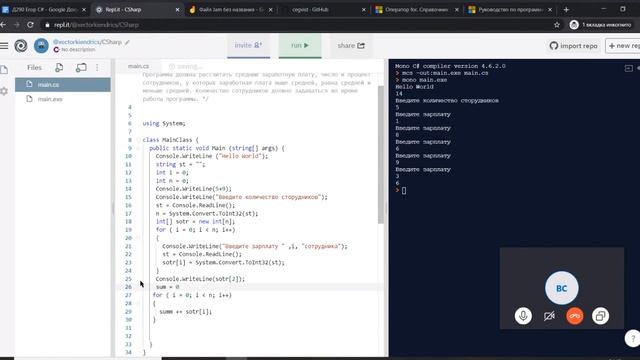Click 'Mono C# compiler version' console line
The height and width of the screenshot is (360, 640).
coord(450,66)
